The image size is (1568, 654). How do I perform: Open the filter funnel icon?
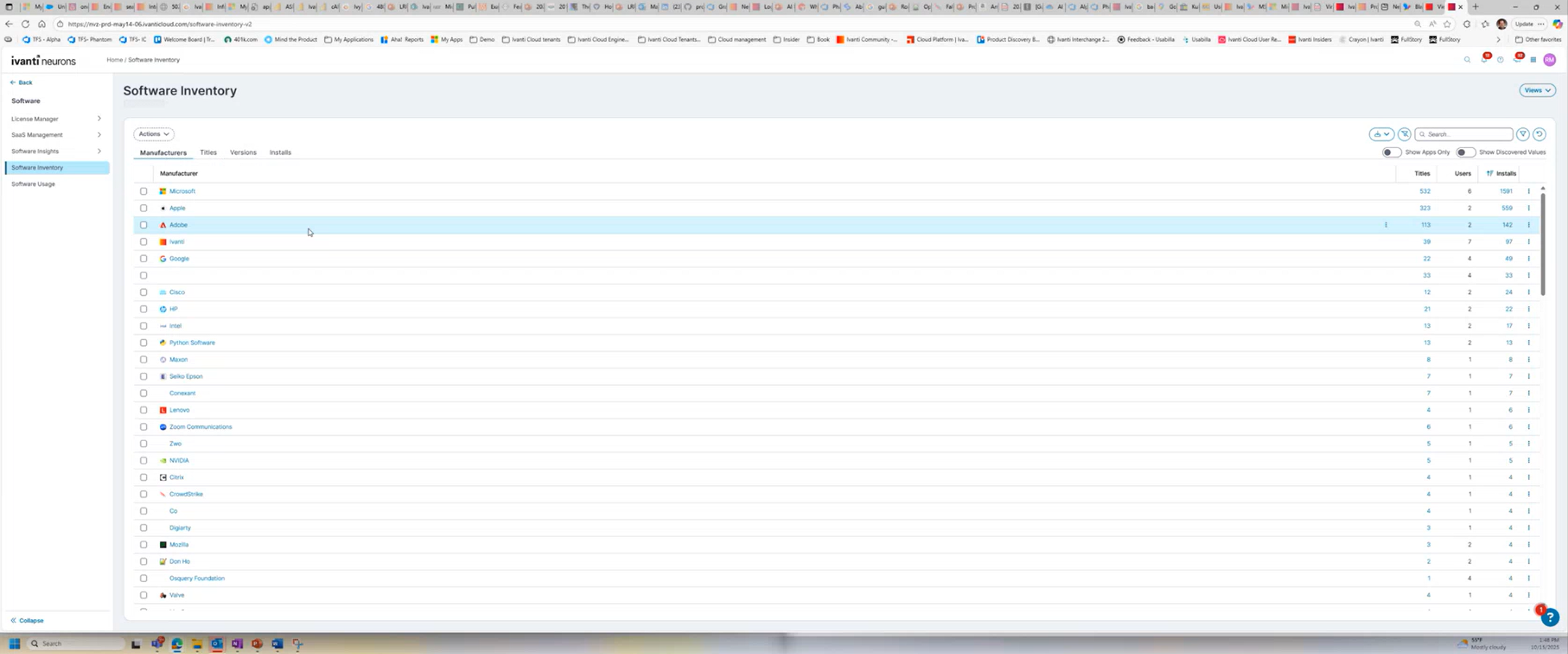(x=1523, y=134)
